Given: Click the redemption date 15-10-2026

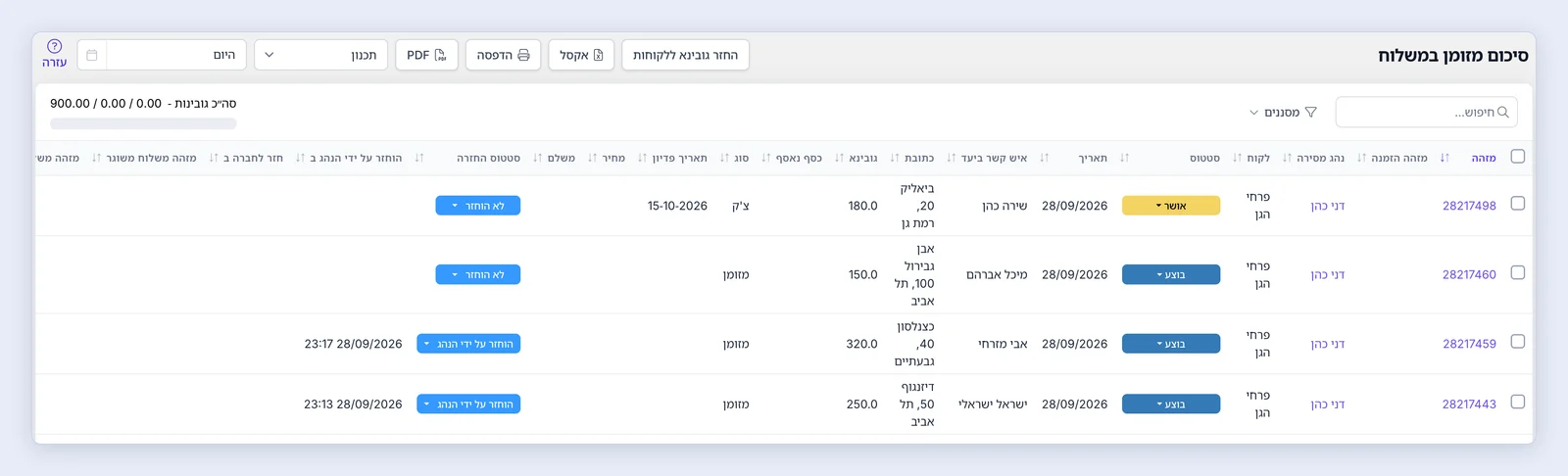Looking at the screenshot, I should pos(677,206).
